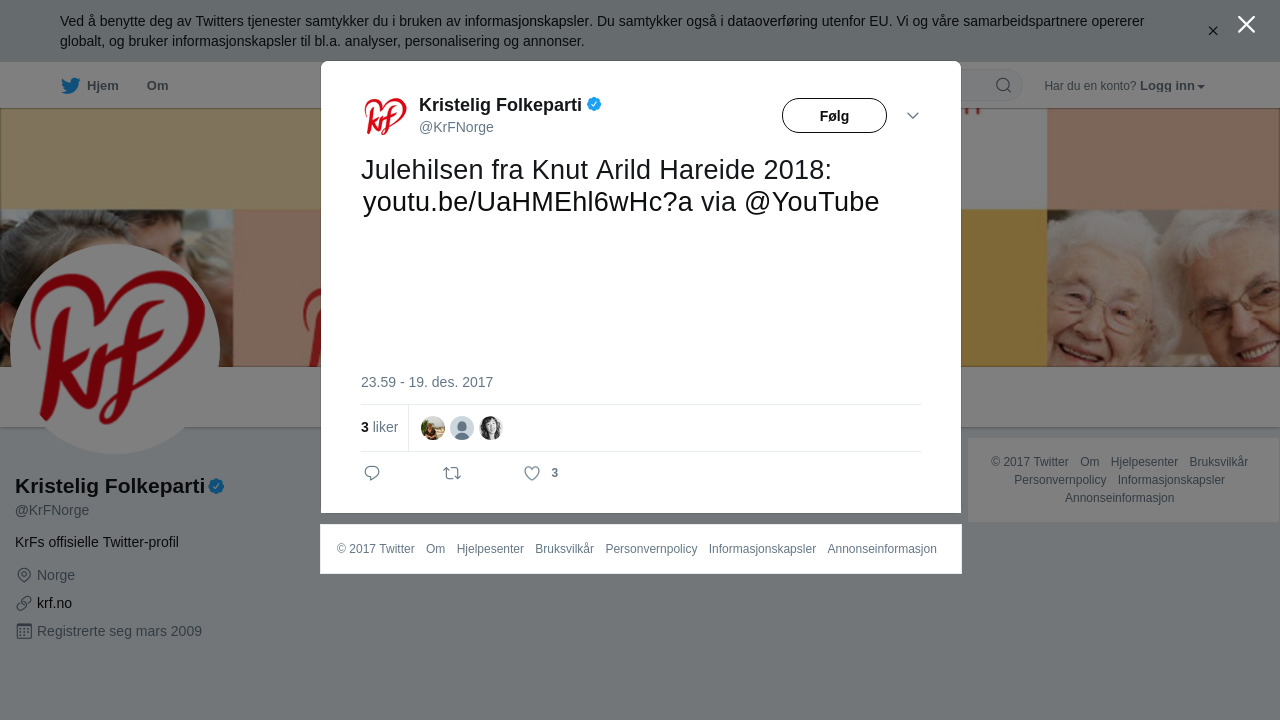Click the Twitter bird Hjem icon

(70, 86)
